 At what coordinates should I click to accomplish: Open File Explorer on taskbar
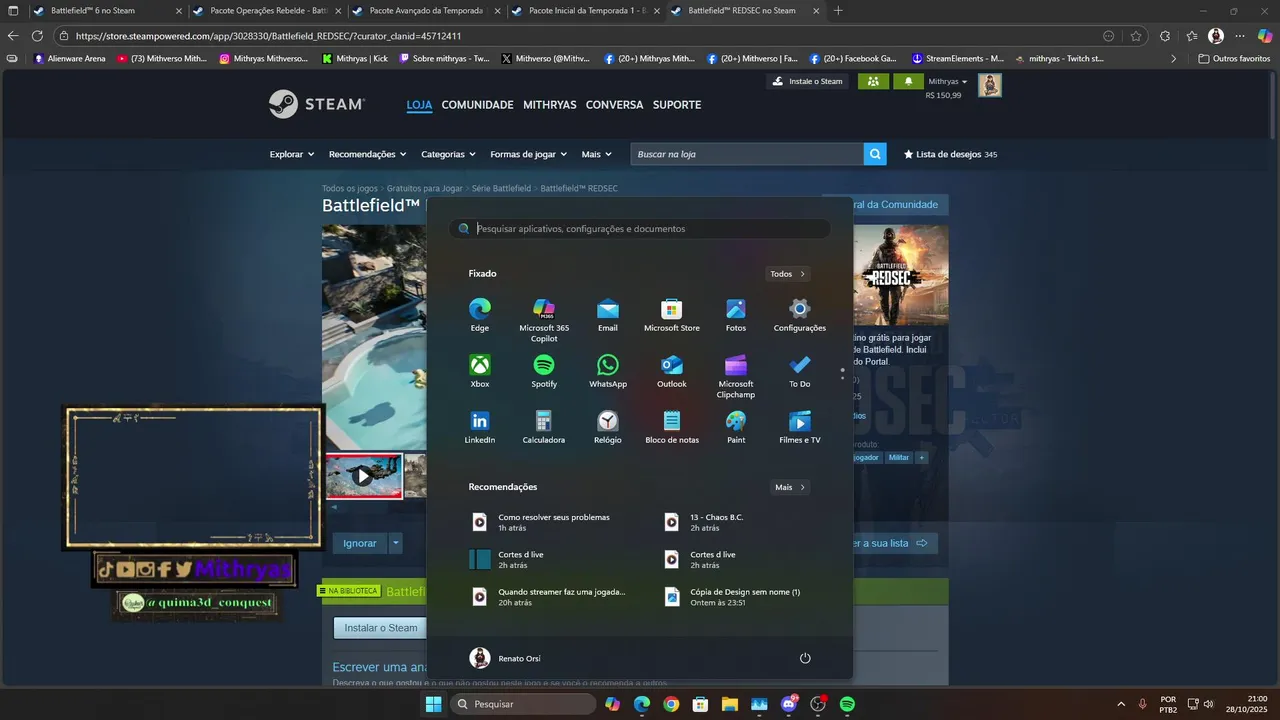[x=730, y=704]
